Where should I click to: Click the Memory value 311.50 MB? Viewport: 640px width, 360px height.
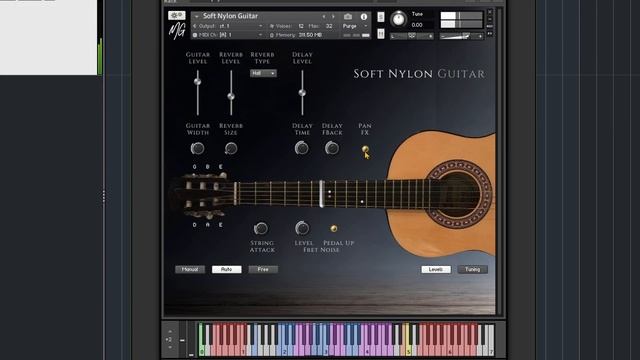coord(310,35)
